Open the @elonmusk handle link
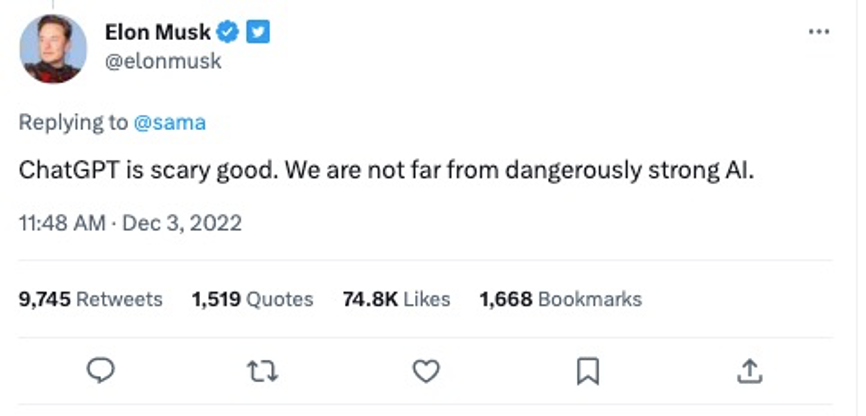Screen dimensions: 866x416 [162, 61]
